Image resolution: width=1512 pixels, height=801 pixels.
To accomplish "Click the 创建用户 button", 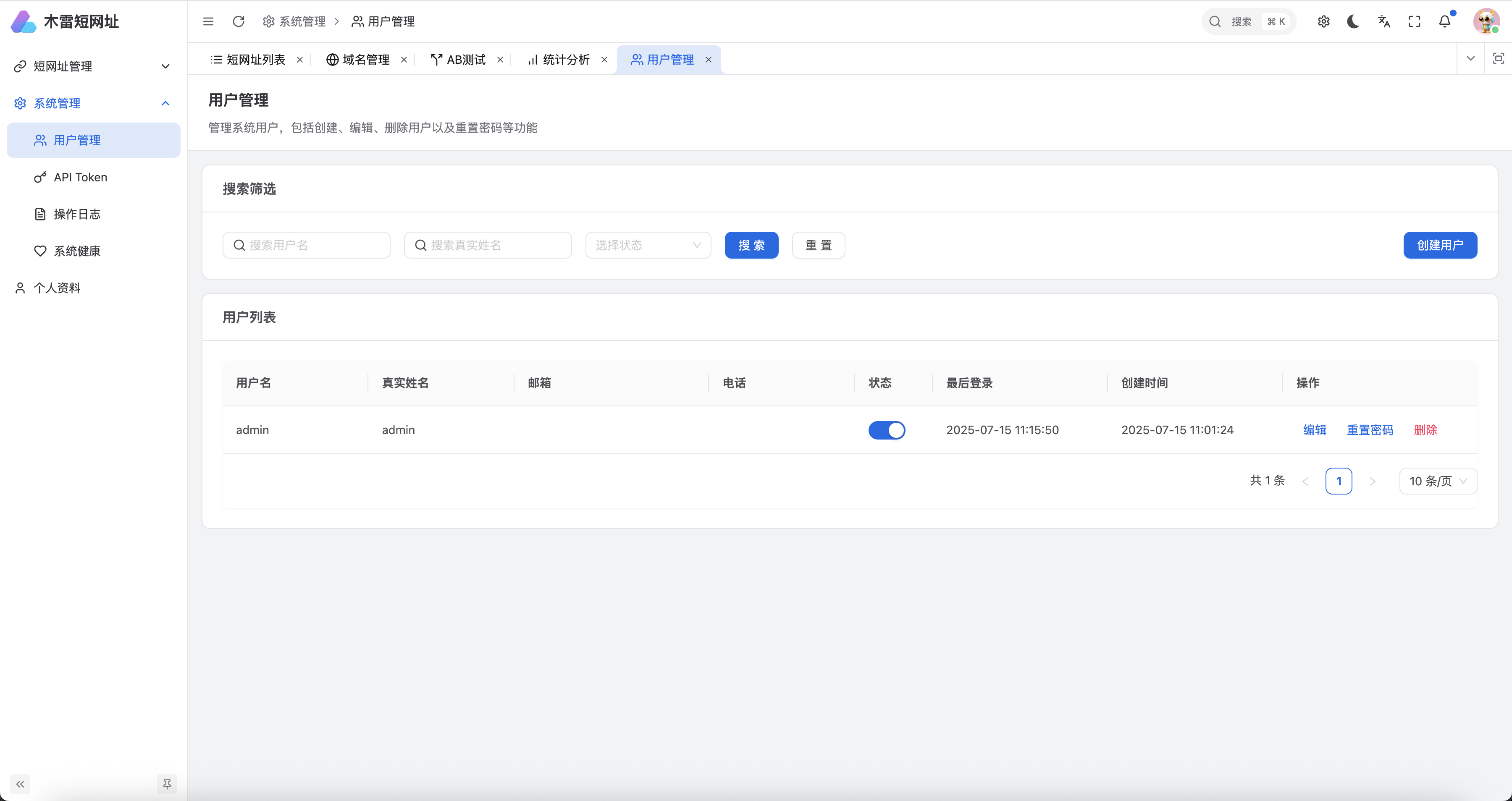I will pyautogui.click(x=1440, y=245).
